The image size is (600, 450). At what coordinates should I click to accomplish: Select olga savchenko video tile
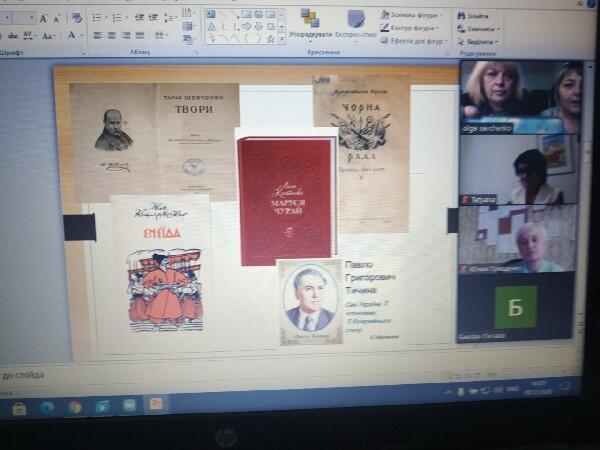[520, 98]
